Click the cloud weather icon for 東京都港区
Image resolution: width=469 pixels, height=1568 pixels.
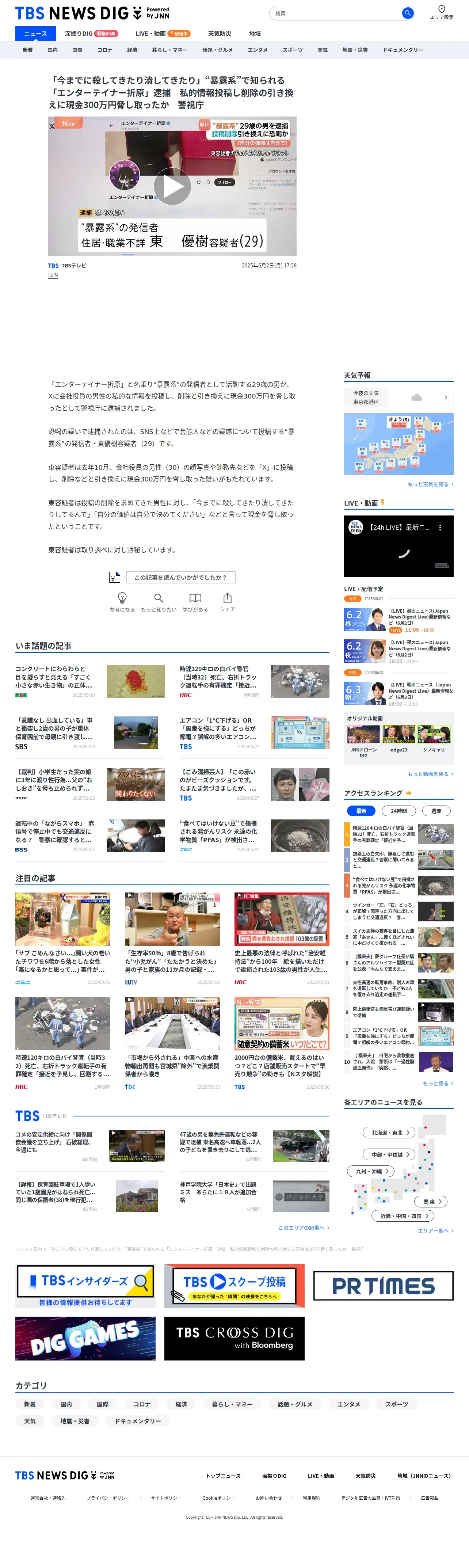point(417,397)
